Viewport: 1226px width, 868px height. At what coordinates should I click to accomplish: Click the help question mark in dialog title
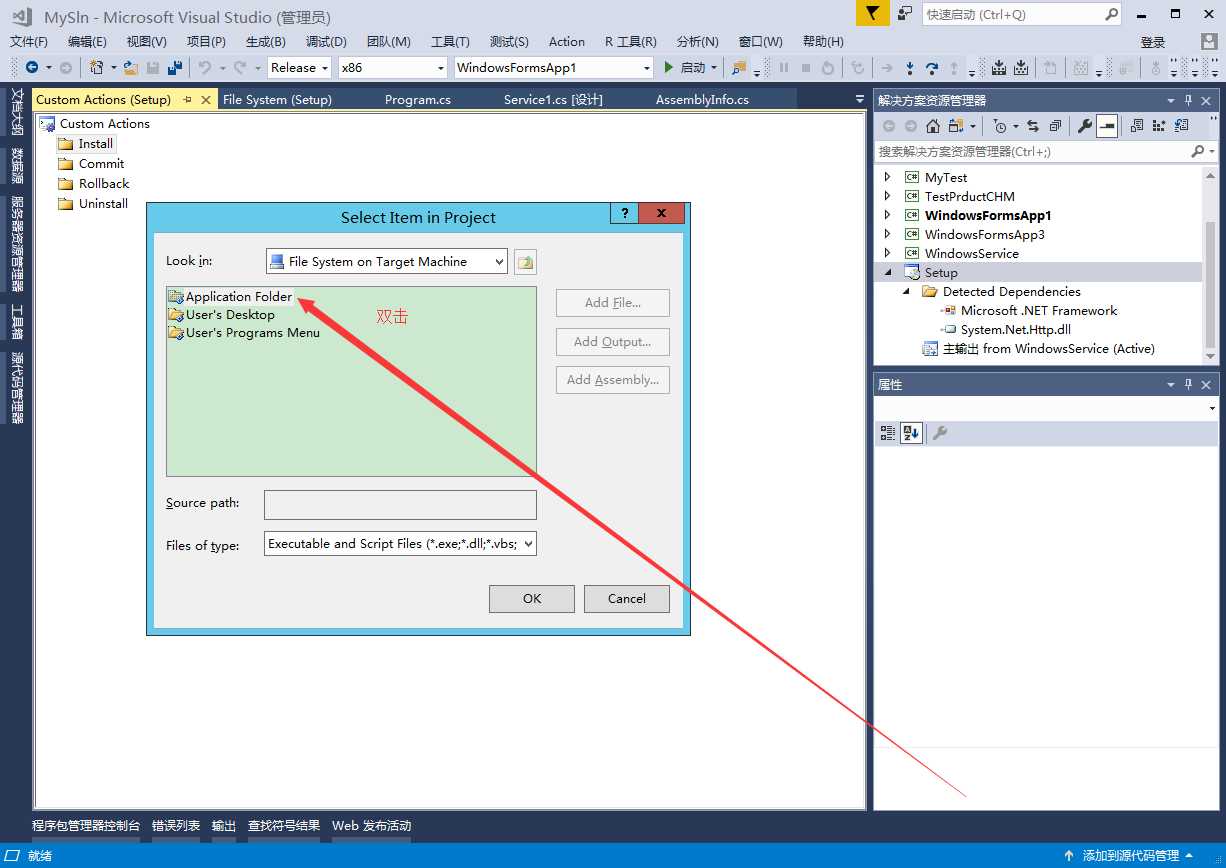tap(624, 213)
